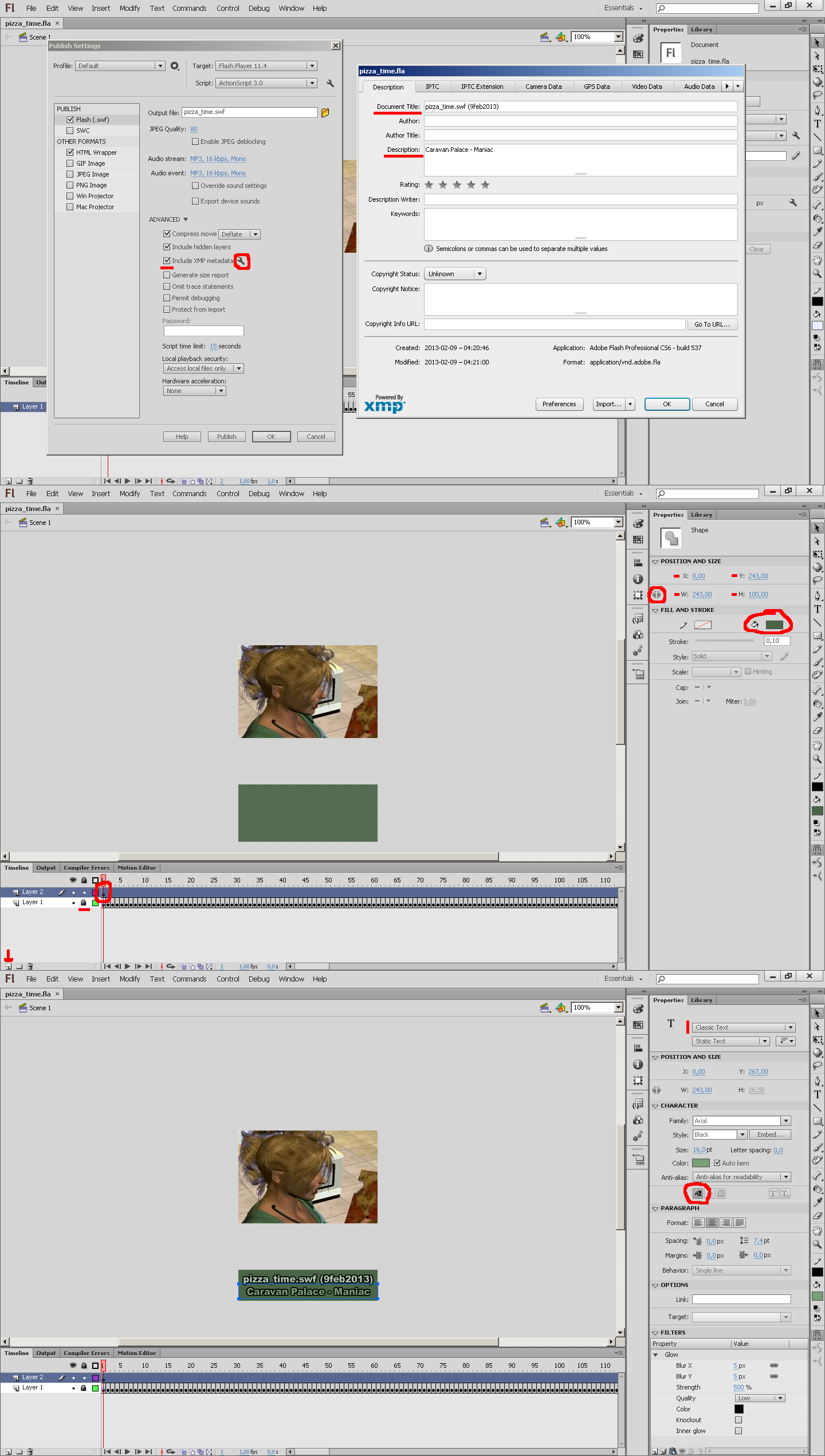The image size is (825, 1456).
Task: Set paragraph format to align center
Action: (712, 1223)
